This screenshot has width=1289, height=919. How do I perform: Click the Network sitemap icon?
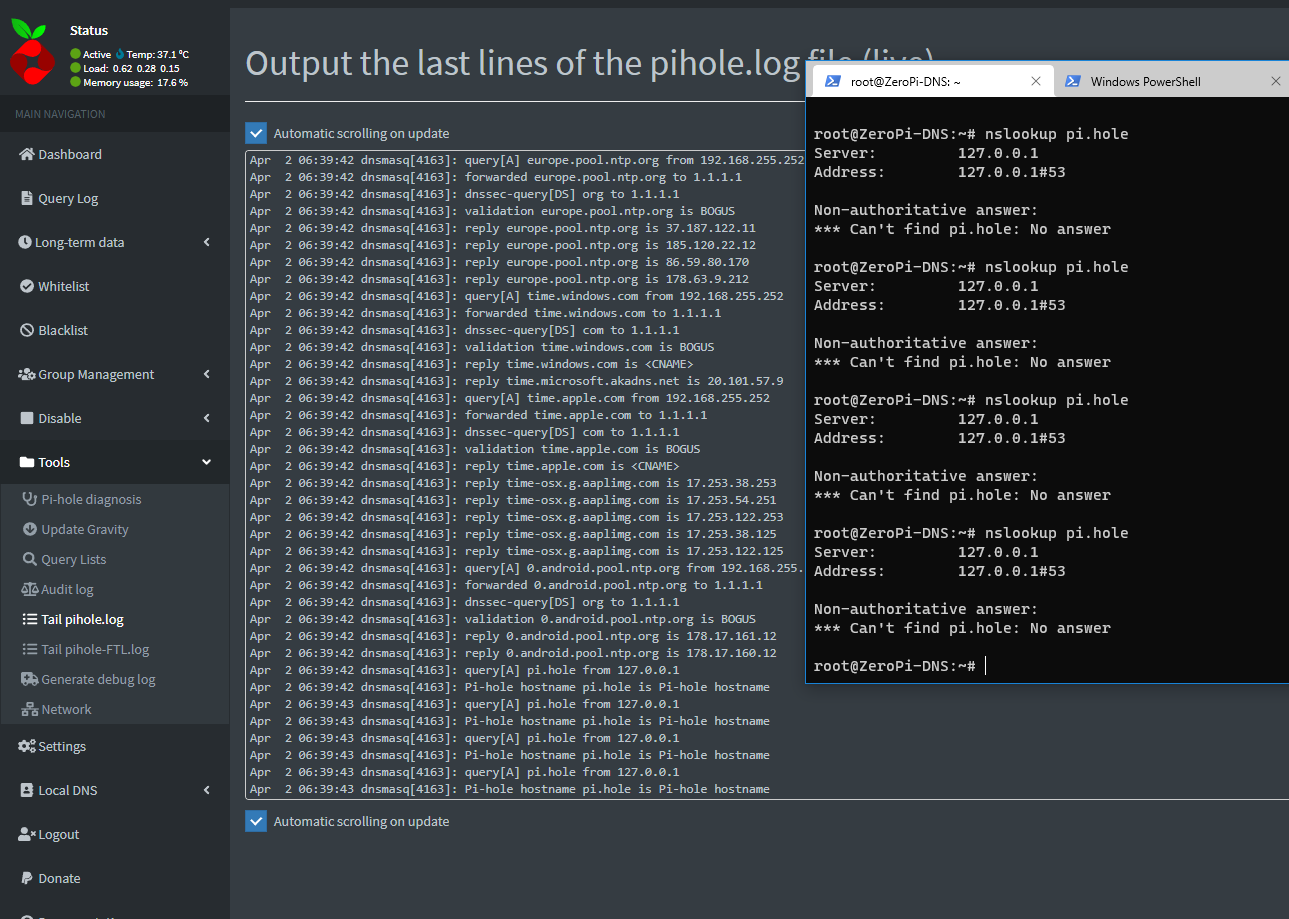point(30,709)
